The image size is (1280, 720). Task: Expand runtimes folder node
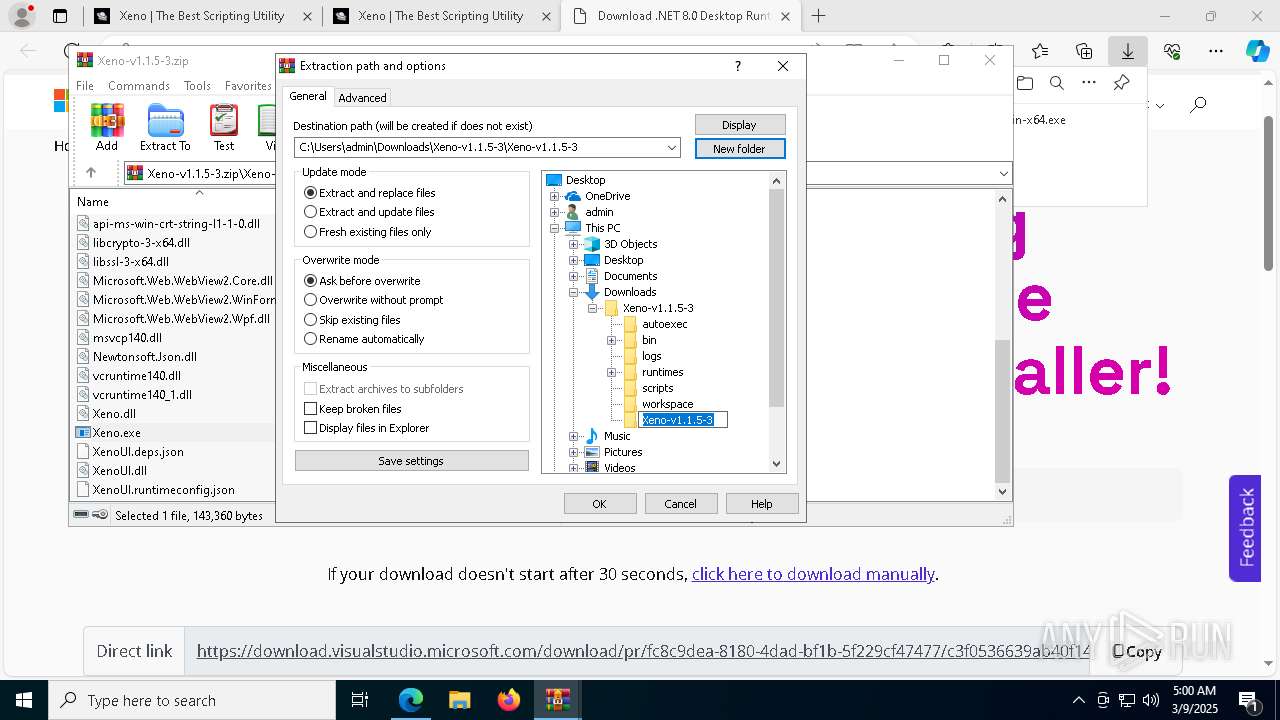pos(612,372)
